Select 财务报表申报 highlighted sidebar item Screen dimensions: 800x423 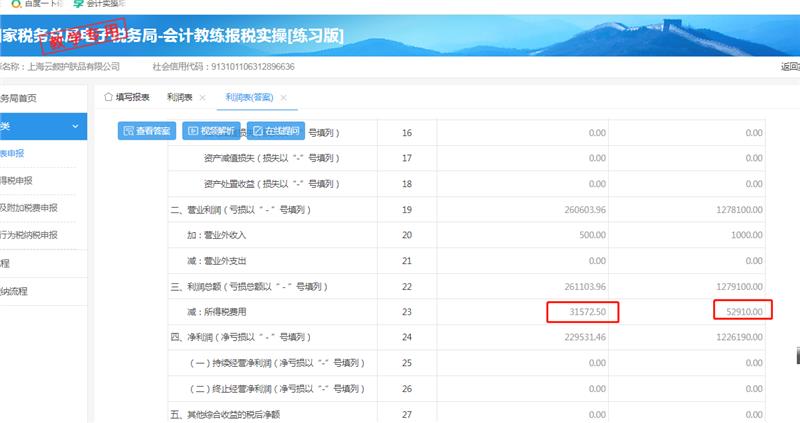[x=13, y=153]
